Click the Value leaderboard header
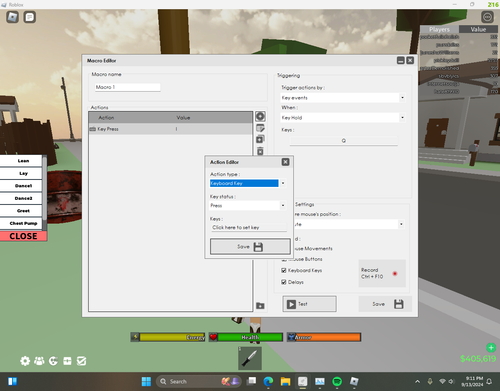The width and height of the screenshot is (500, 391). [478, 29]
